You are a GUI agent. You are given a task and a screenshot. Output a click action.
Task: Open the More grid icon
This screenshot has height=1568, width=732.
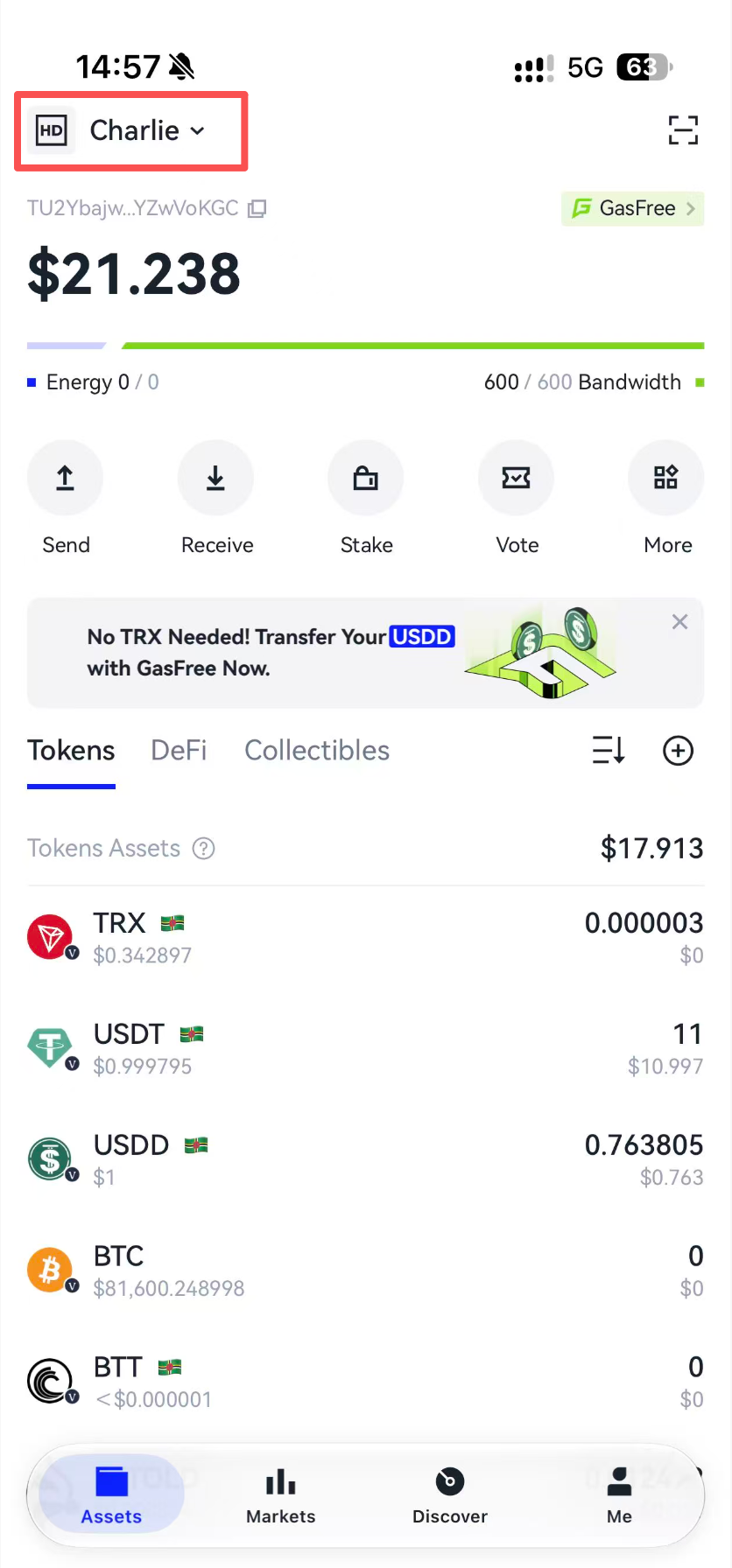coord(666,478)
